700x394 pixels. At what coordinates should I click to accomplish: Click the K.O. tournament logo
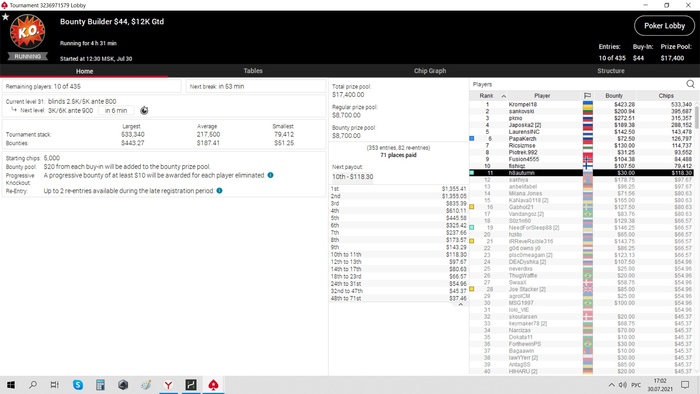[28, 32]
